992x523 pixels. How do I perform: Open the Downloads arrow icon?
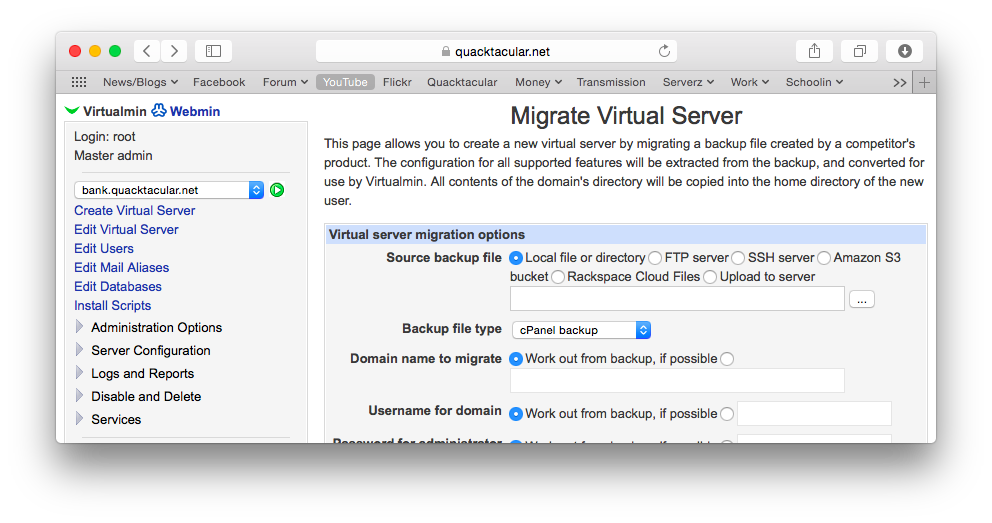click(x=904, y=51)
